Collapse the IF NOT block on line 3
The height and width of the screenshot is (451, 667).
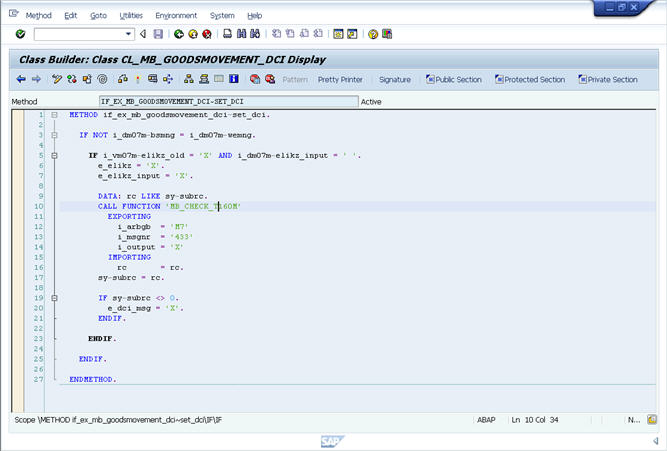54,134
